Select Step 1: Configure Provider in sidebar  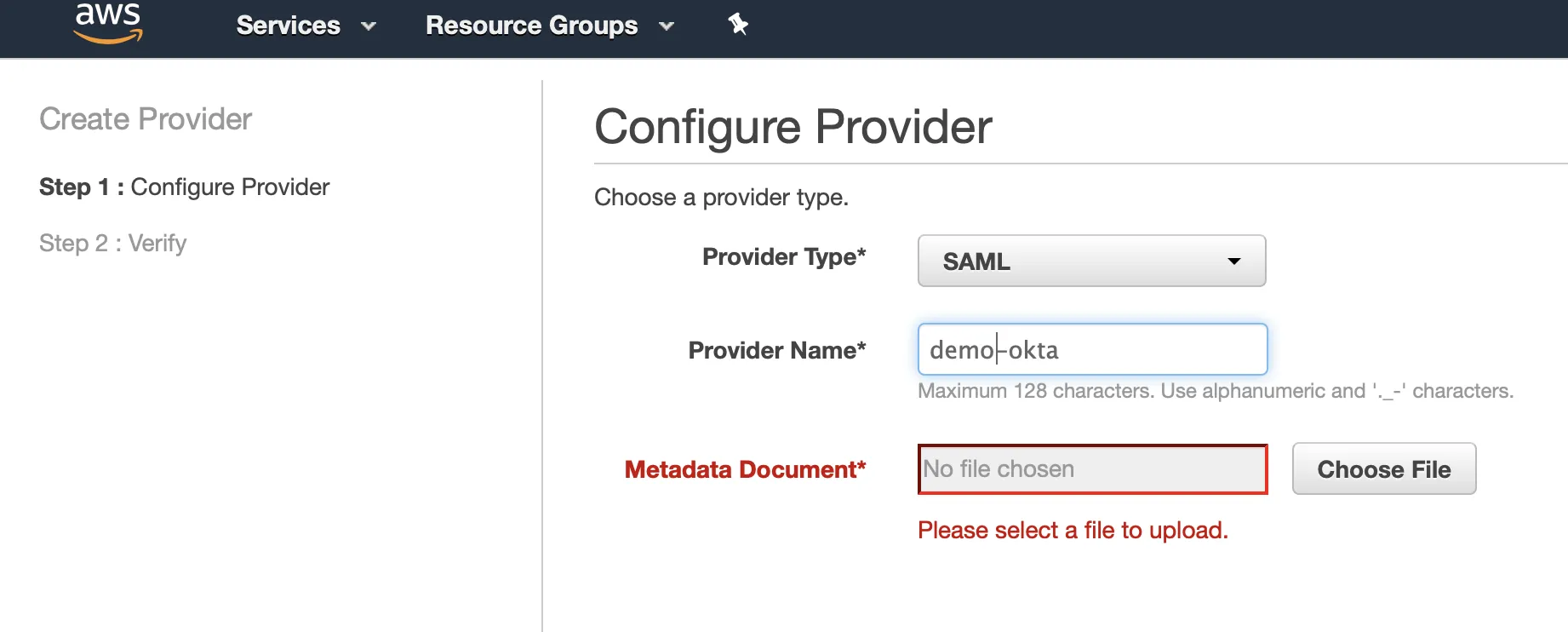184,187
